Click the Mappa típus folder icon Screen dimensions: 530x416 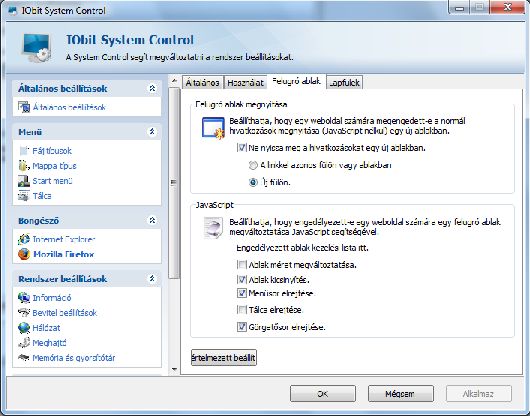pyautogui.click(x=24, y=166)
